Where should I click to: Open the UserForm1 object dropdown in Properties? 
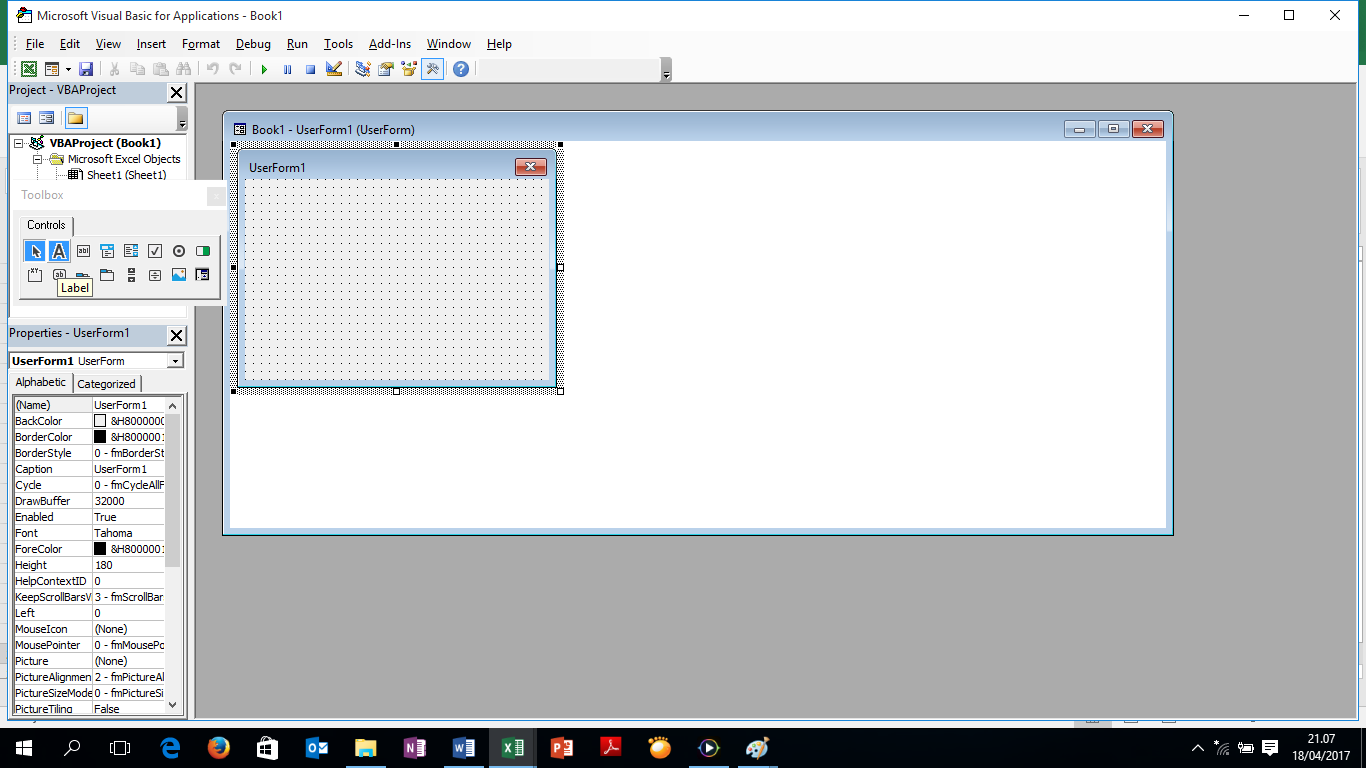[176, 361]
